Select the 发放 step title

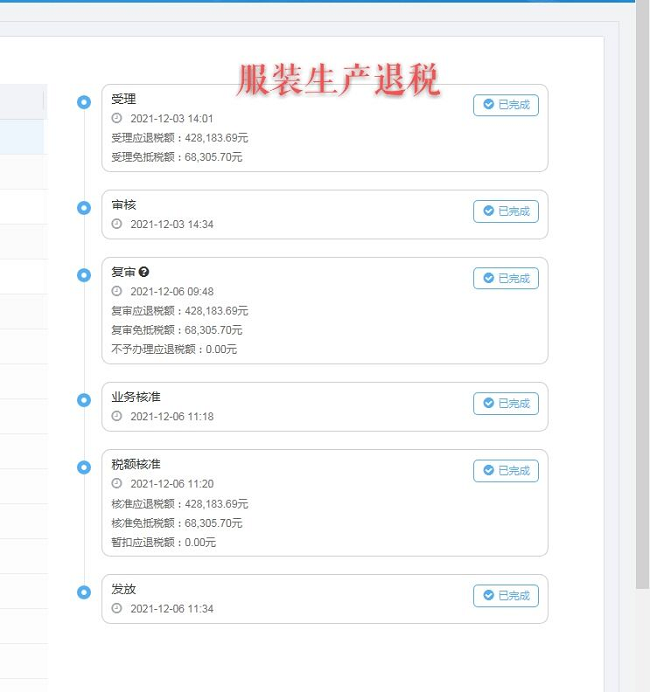coord(124,589)
